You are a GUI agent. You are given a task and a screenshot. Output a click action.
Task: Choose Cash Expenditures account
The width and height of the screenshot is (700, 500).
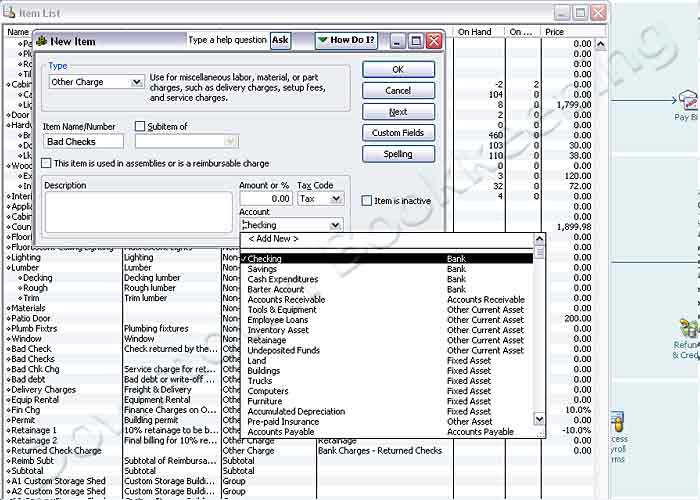[x=387, y=279]
